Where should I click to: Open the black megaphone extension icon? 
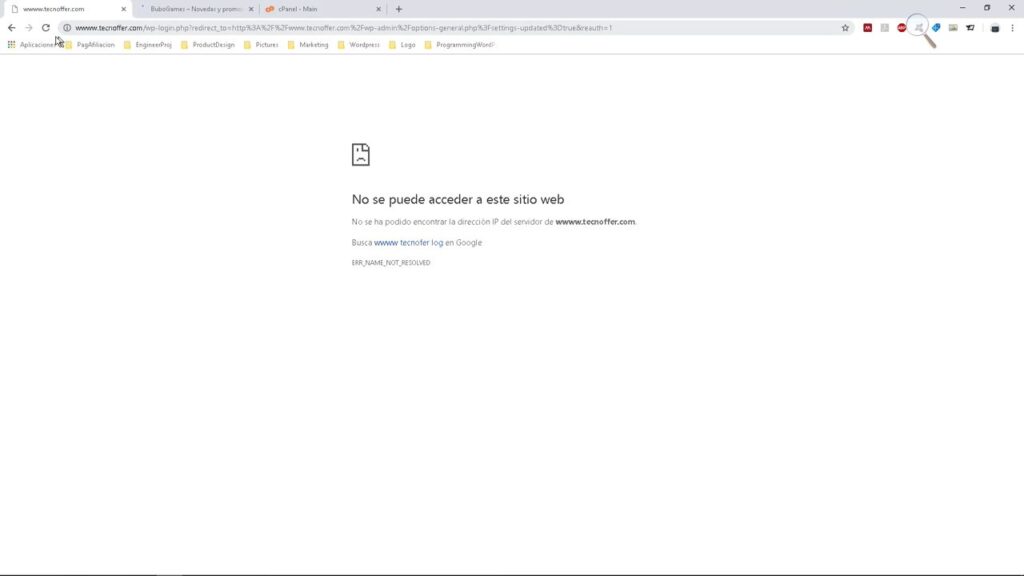pyautogui.click(x=970, y=28)
